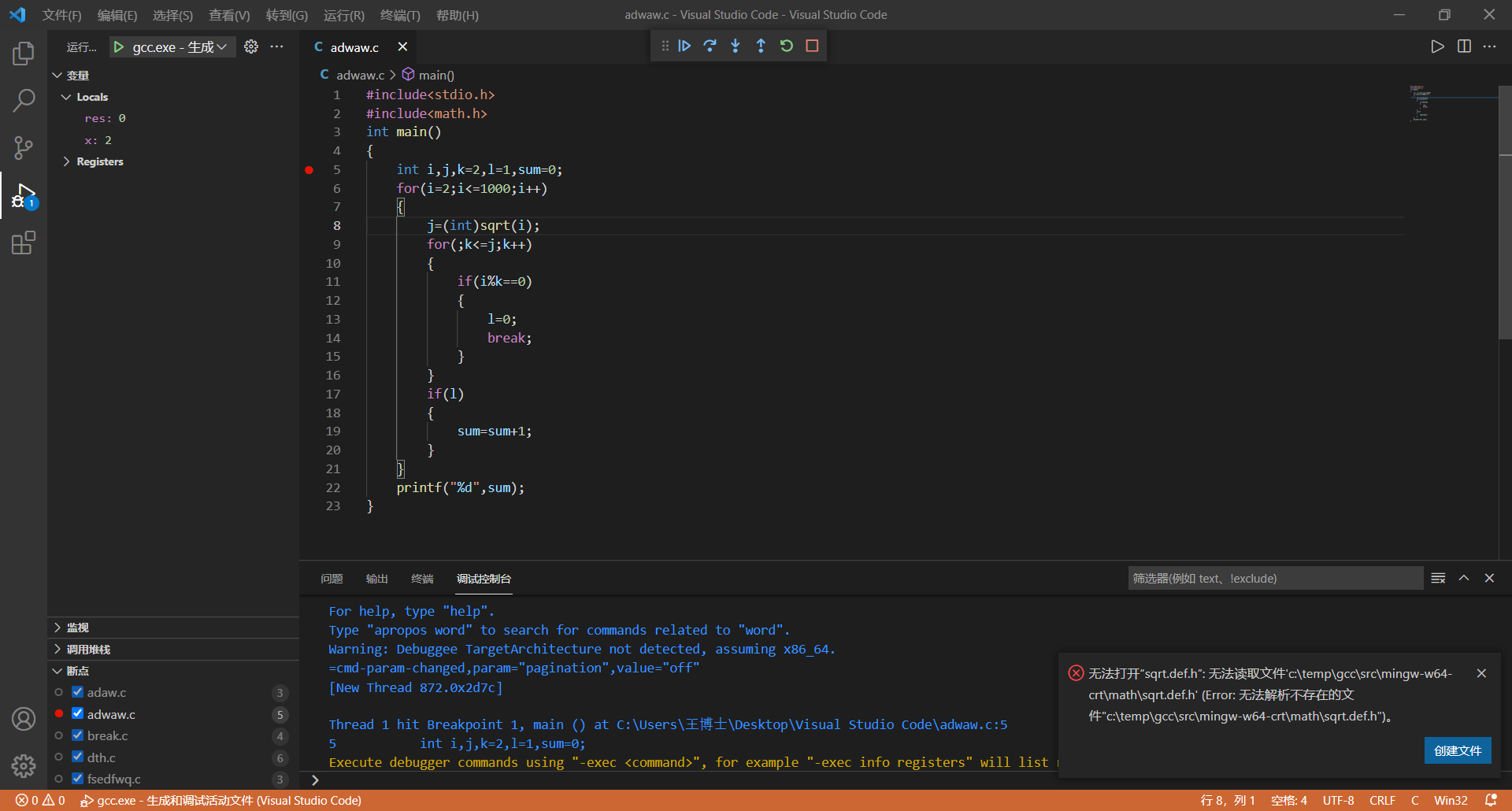Close the bottom panel

click(x=1489, y=578)
